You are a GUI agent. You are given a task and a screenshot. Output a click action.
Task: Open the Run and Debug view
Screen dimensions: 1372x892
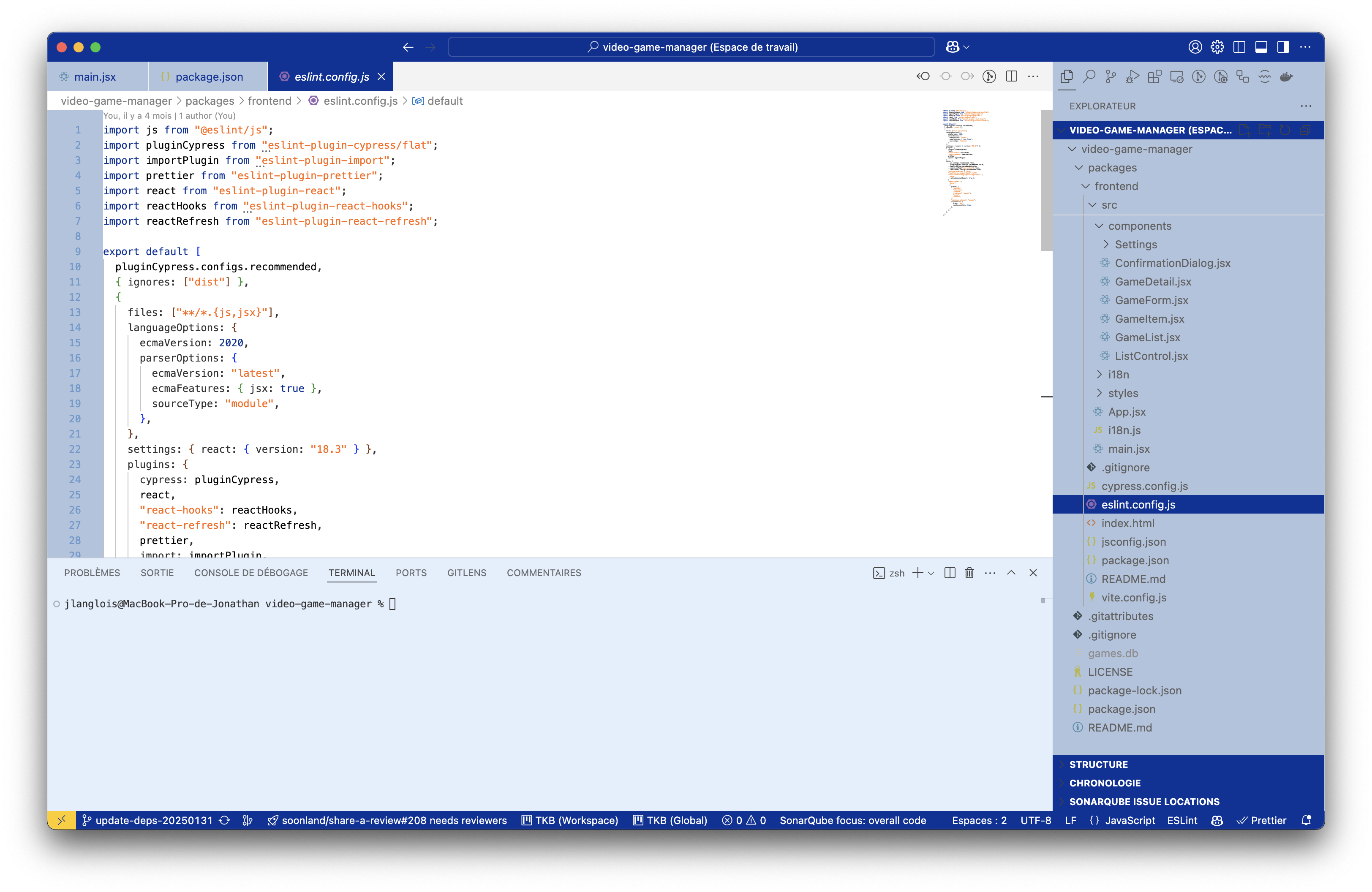pos(1132,76)
